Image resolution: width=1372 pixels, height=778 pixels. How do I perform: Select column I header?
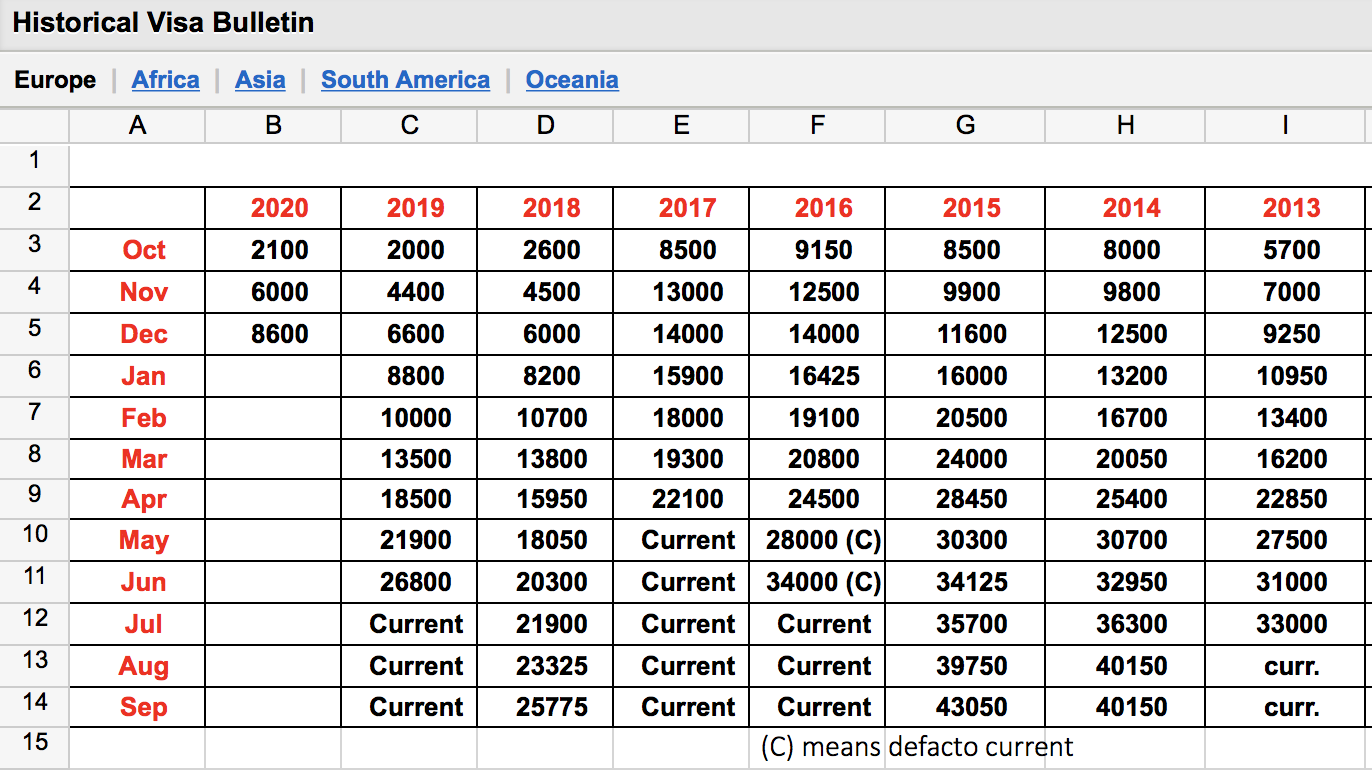[x=1285, y=126]
